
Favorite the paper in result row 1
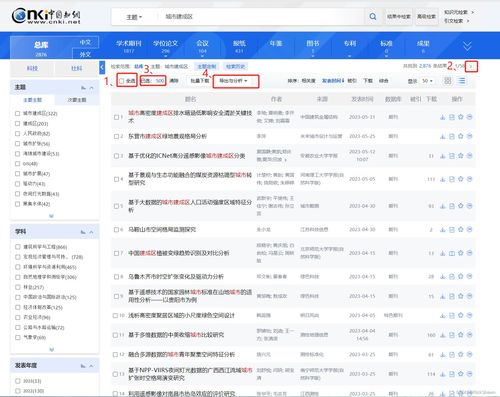(x=461, y=117)
